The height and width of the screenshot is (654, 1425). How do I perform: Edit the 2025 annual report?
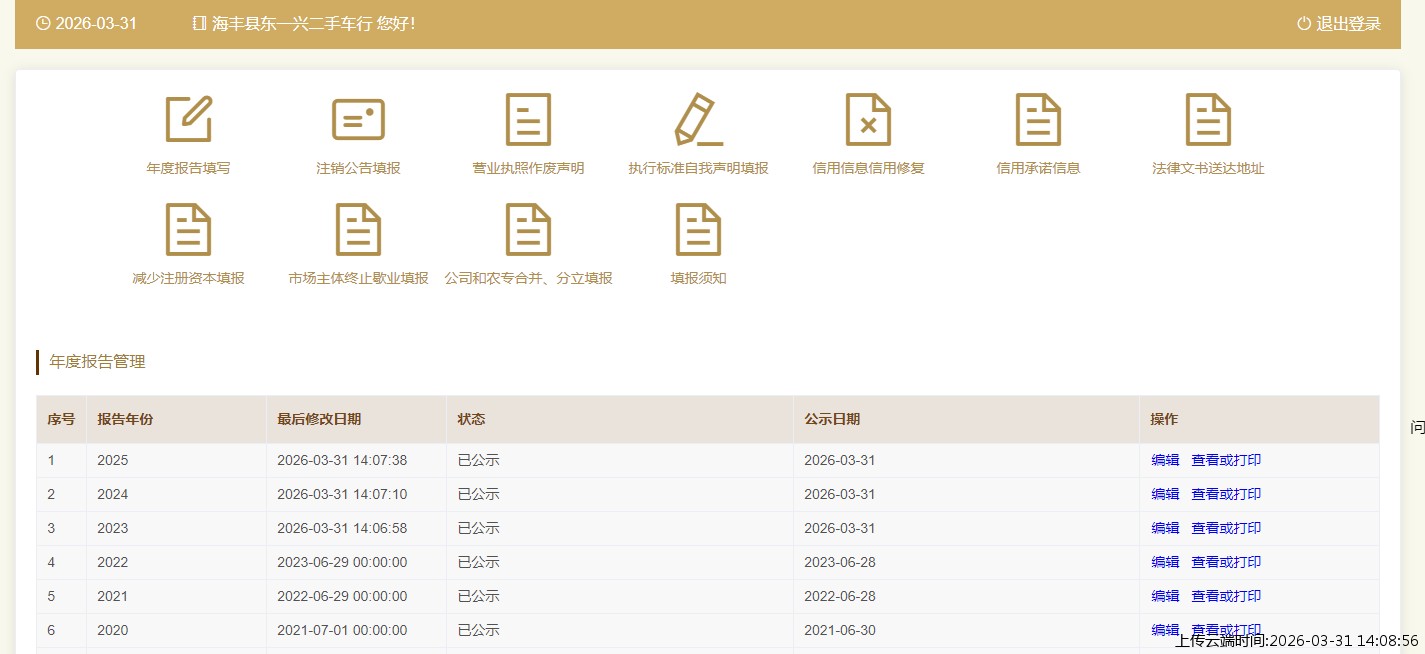(1165, 461)
